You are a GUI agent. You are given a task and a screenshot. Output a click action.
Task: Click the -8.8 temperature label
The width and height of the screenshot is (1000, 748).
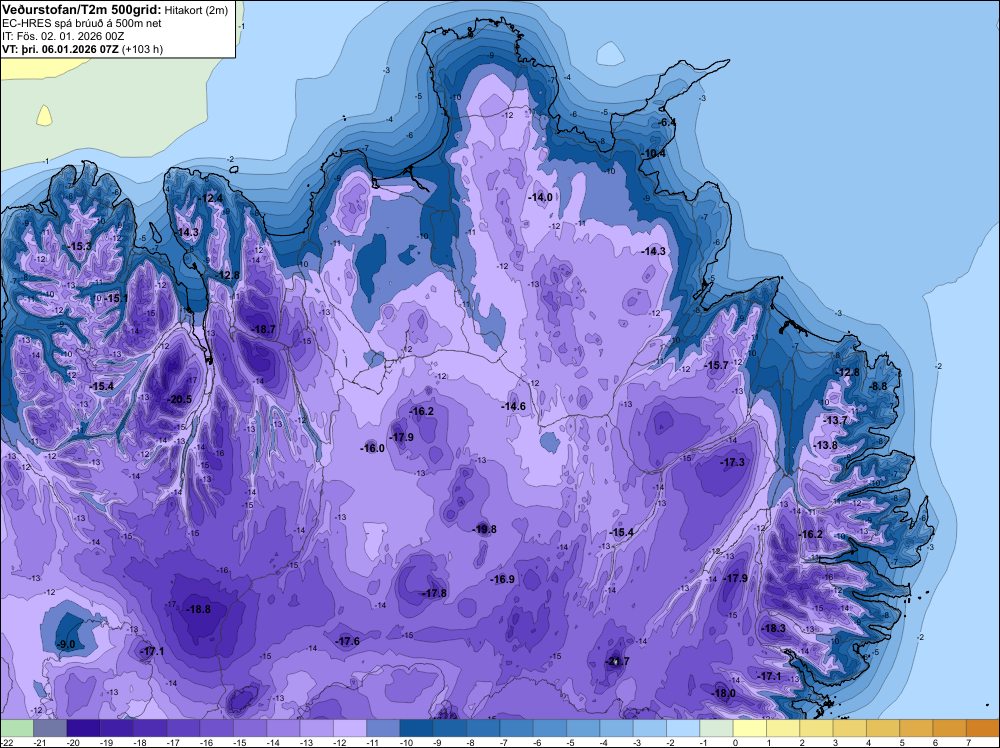[878, 386]
